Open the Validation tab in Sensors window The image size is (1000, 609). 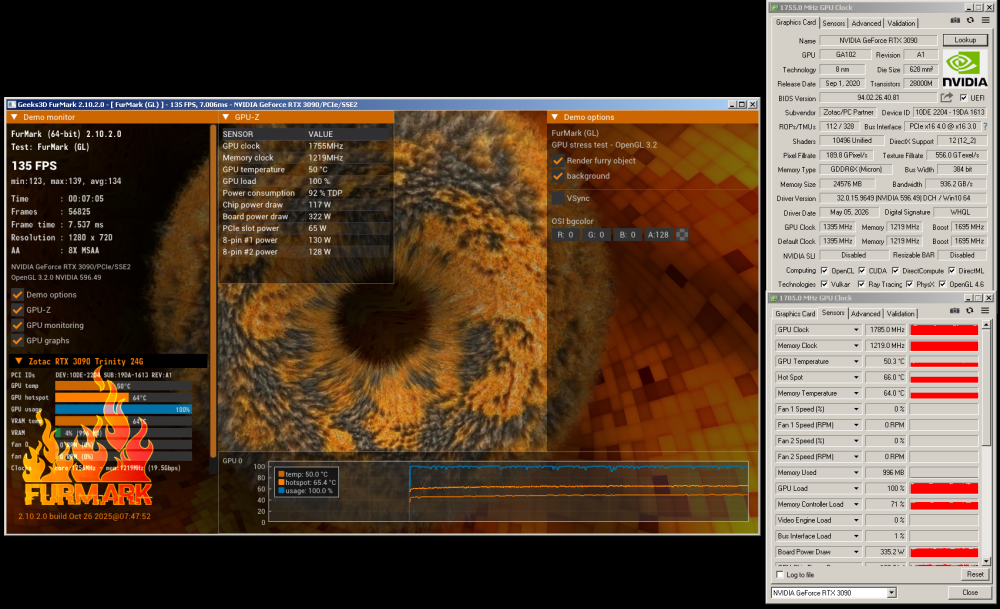tap(900, 314)
